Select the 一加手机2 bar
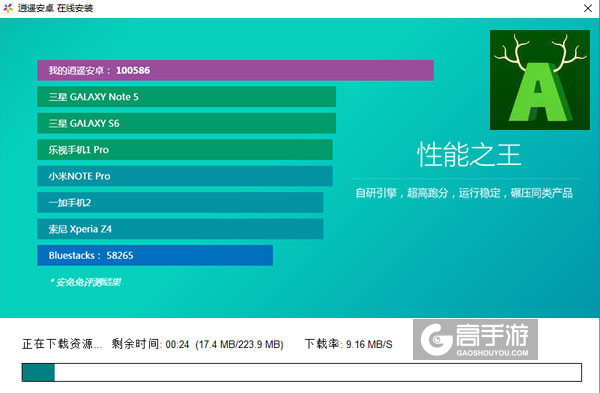Viewport: 600px width, 393px height. [180, 202]
